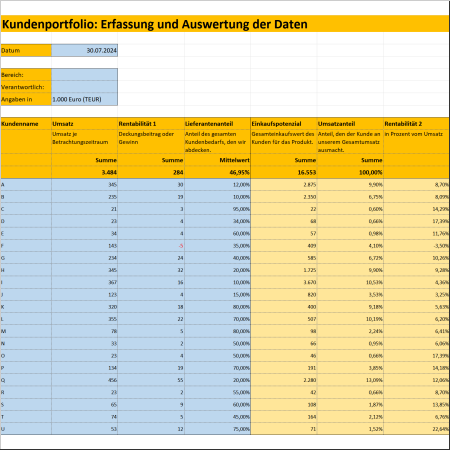Image resolution: width=450 pixels, height=450 pixels.
Task: Click Lieferantenanteil value 95,00% in row C
Action: (217, 209)
